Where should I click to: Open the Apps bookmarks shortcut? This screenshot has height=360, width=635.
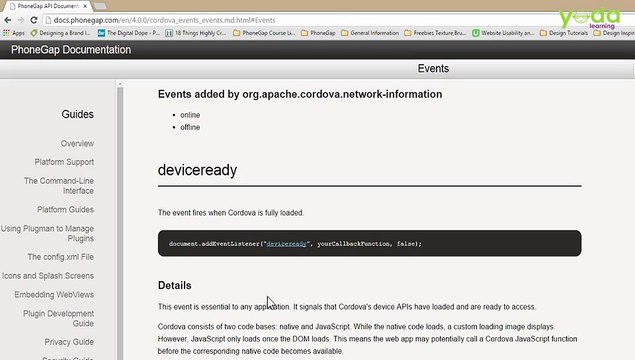14,33
